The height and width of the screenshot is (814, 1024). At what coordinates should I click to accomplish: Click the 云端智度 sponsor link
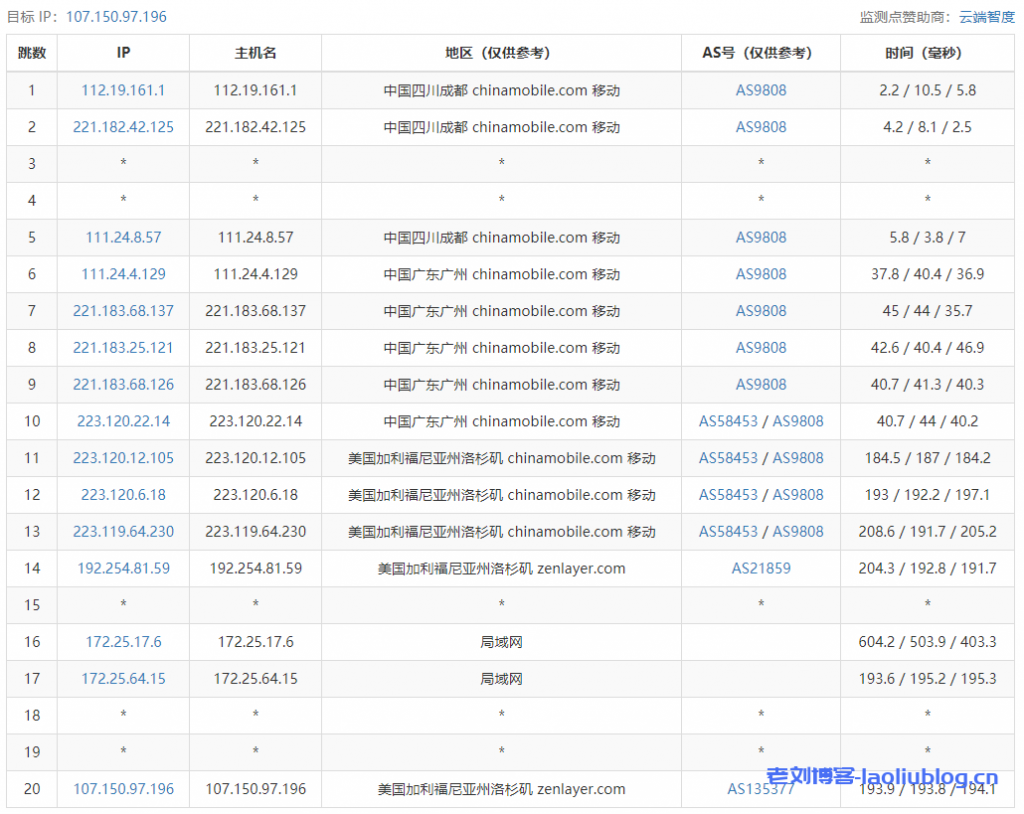pos(986,17)
